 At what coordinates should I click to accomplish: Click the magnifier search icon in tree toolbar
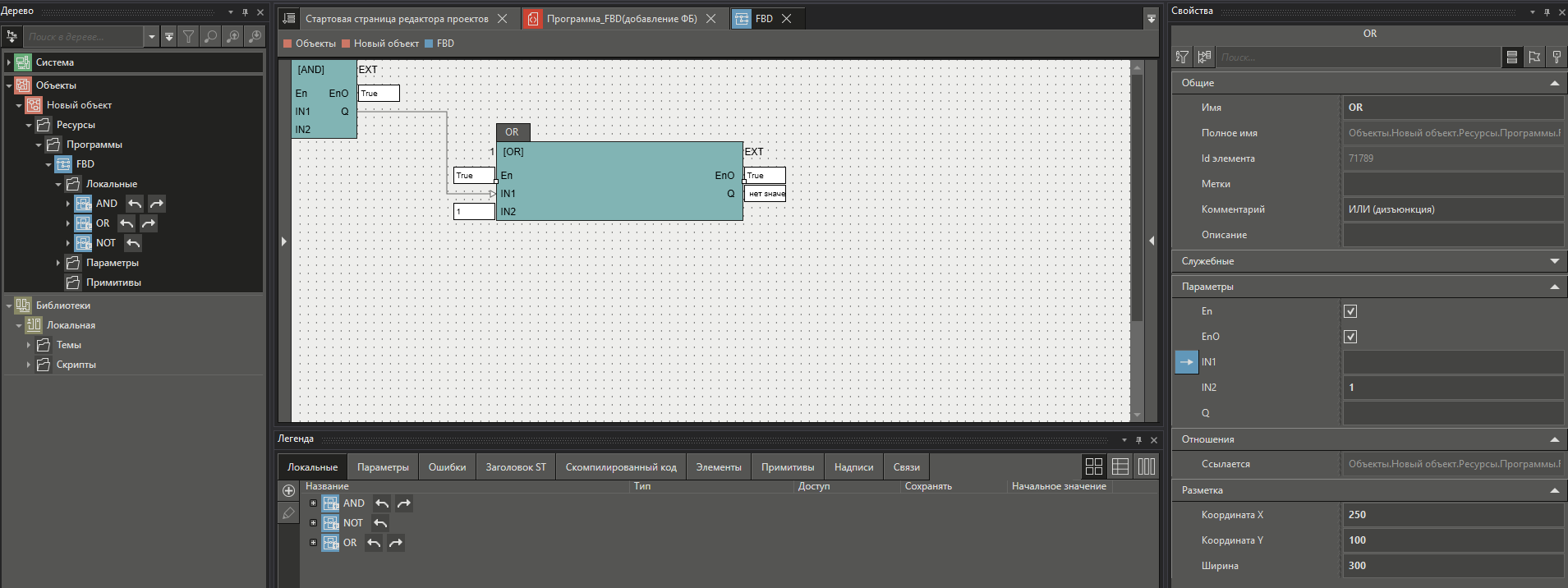211,36
